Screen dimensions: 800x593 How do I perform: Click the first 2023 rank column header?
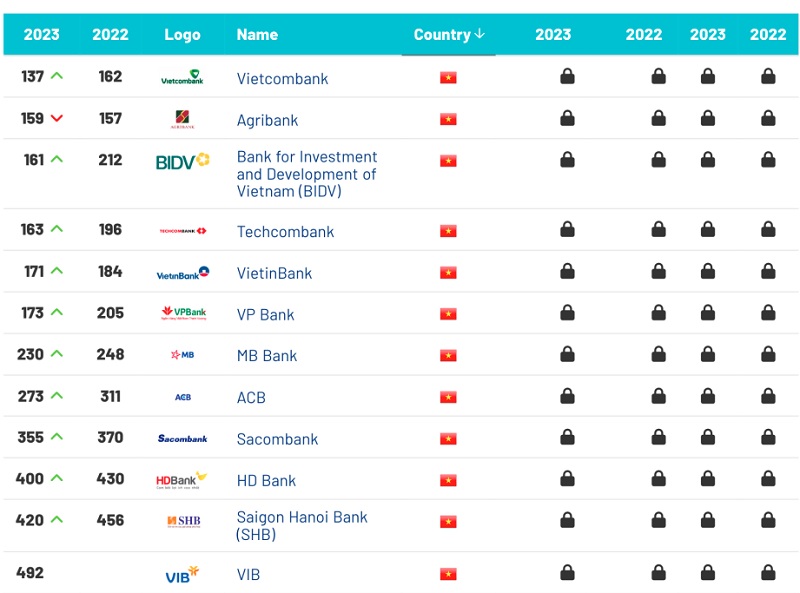[x=41, y=35]
